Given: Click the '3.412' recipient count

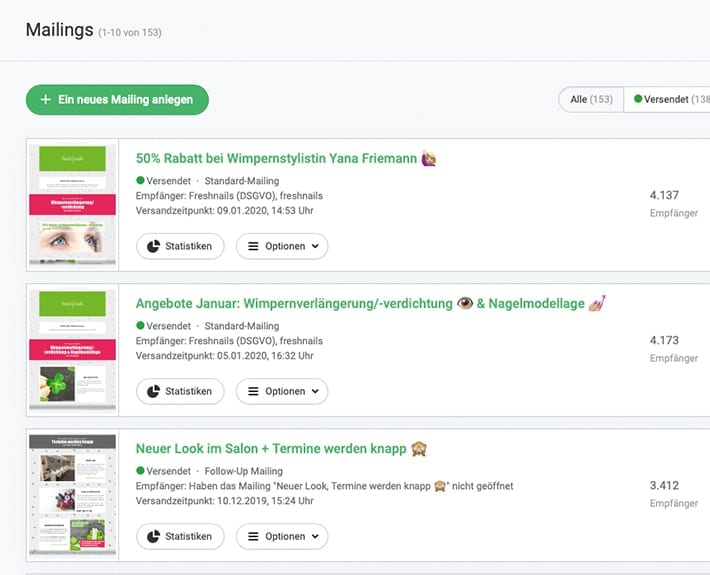Looking at the screenshot, I should point(664,485).
